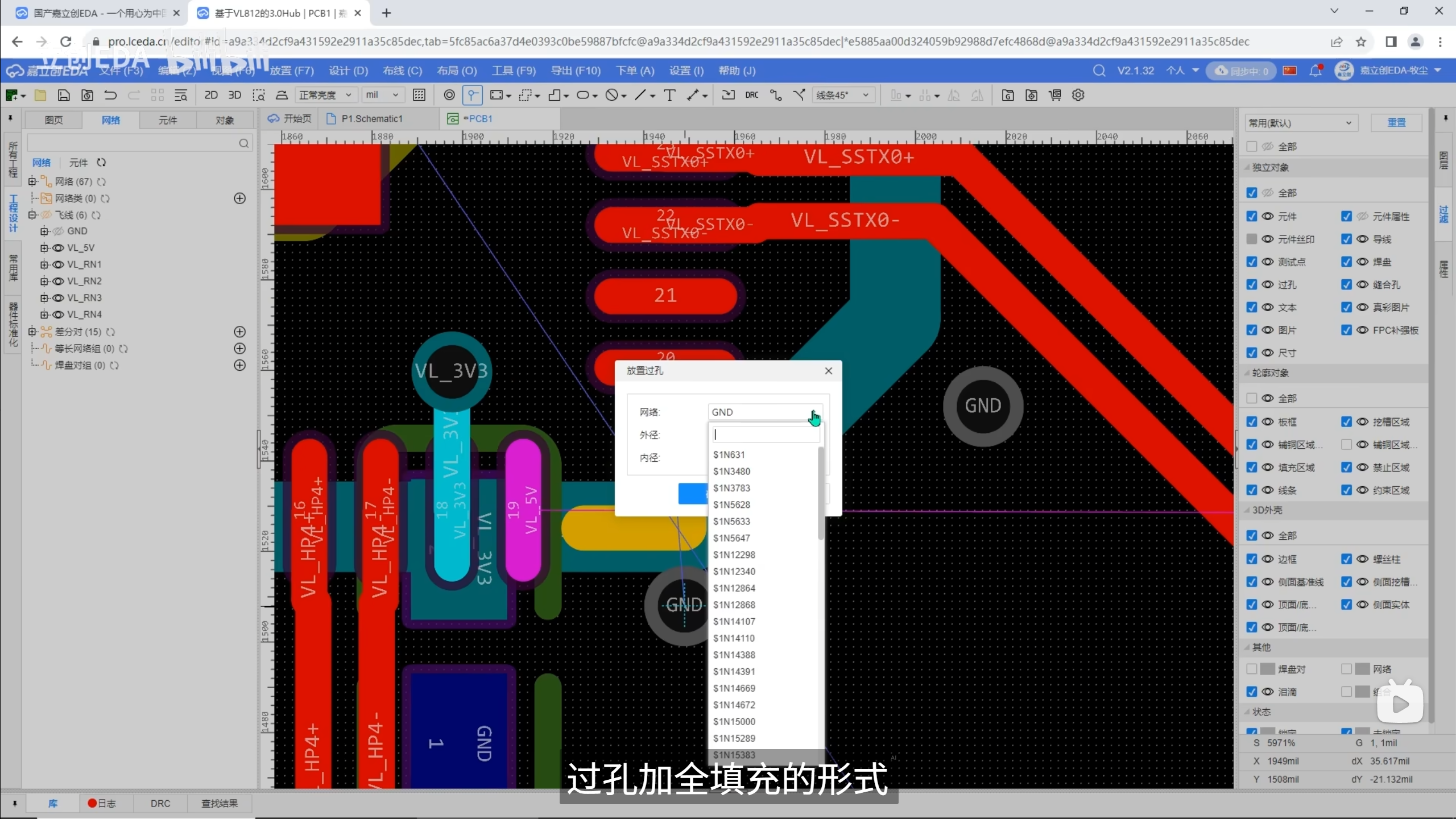Click the undo arrow icon in toolbar
This screenshot has height=819, width=1456.
[110, 95]
